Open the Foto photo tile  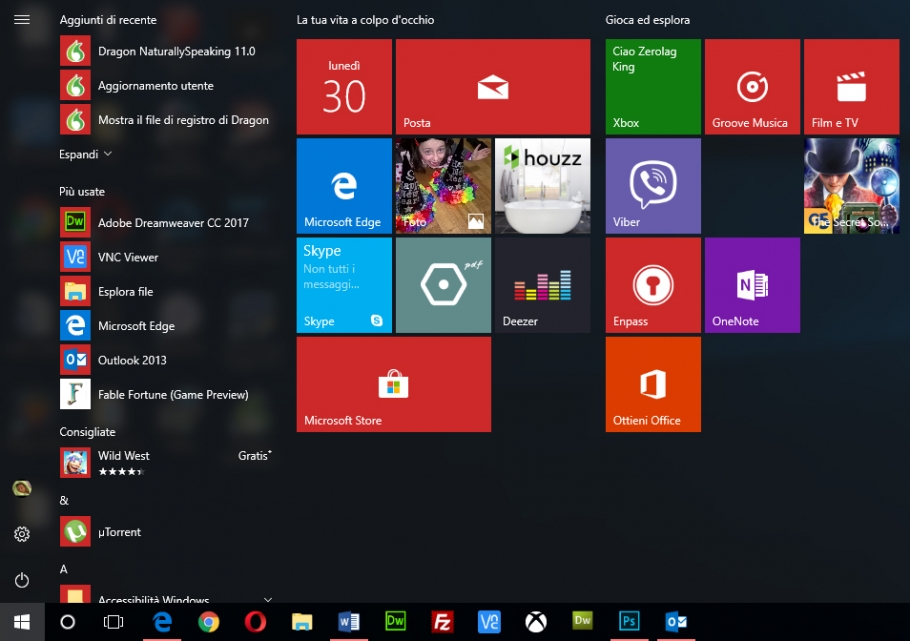(443, 186)
